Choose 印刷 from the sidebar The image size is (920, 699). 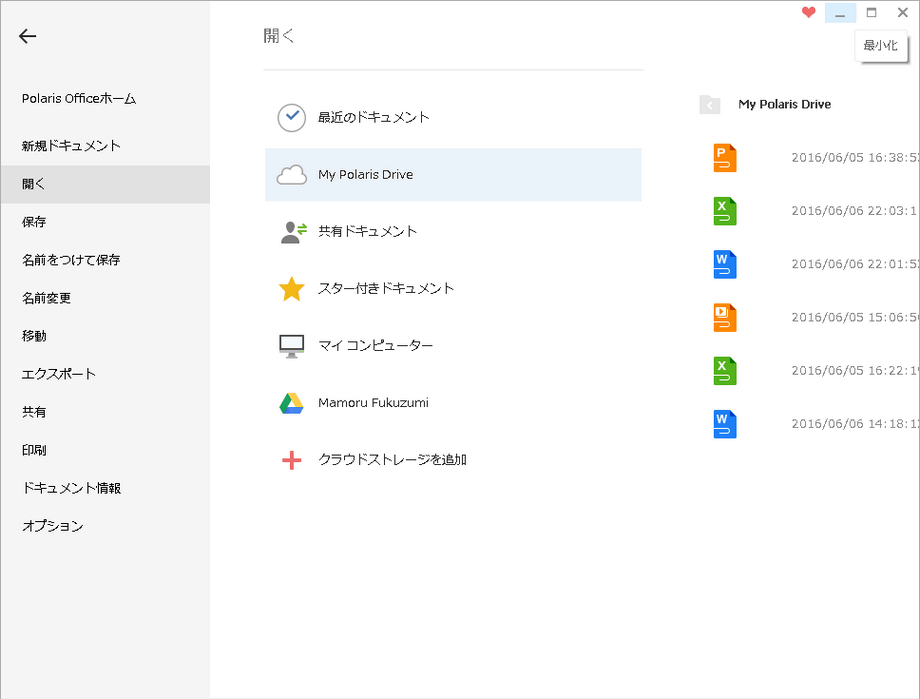[x=106, y=450]
